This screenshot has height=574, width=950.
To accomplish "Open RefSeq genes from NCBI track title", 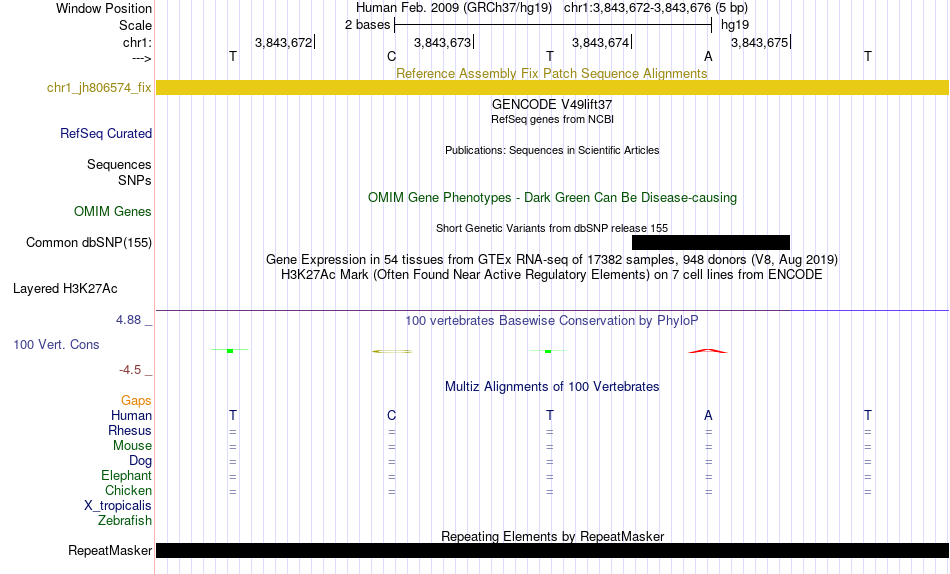I will click(552, 119).
